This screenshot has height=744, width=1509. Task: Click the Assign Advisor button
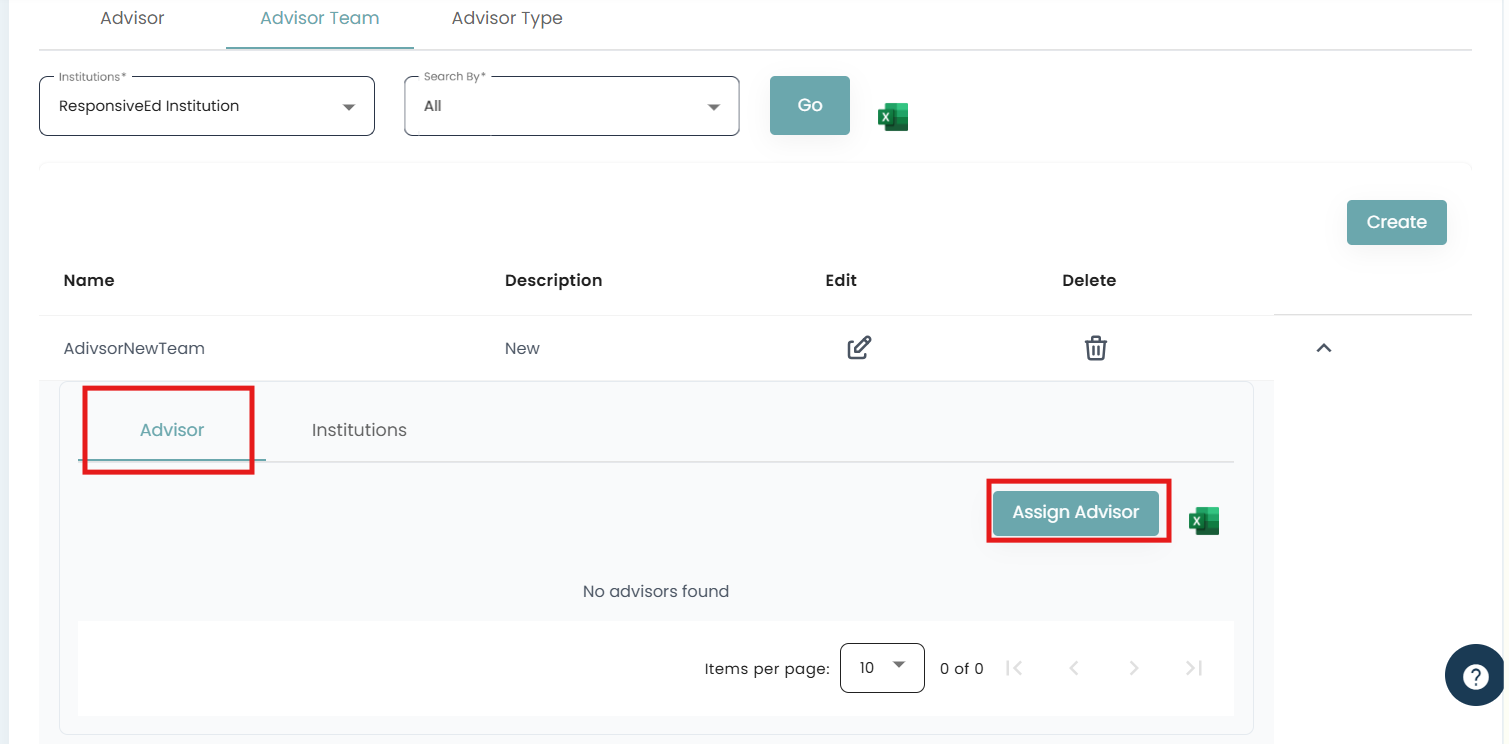[x=1076, y=512]
